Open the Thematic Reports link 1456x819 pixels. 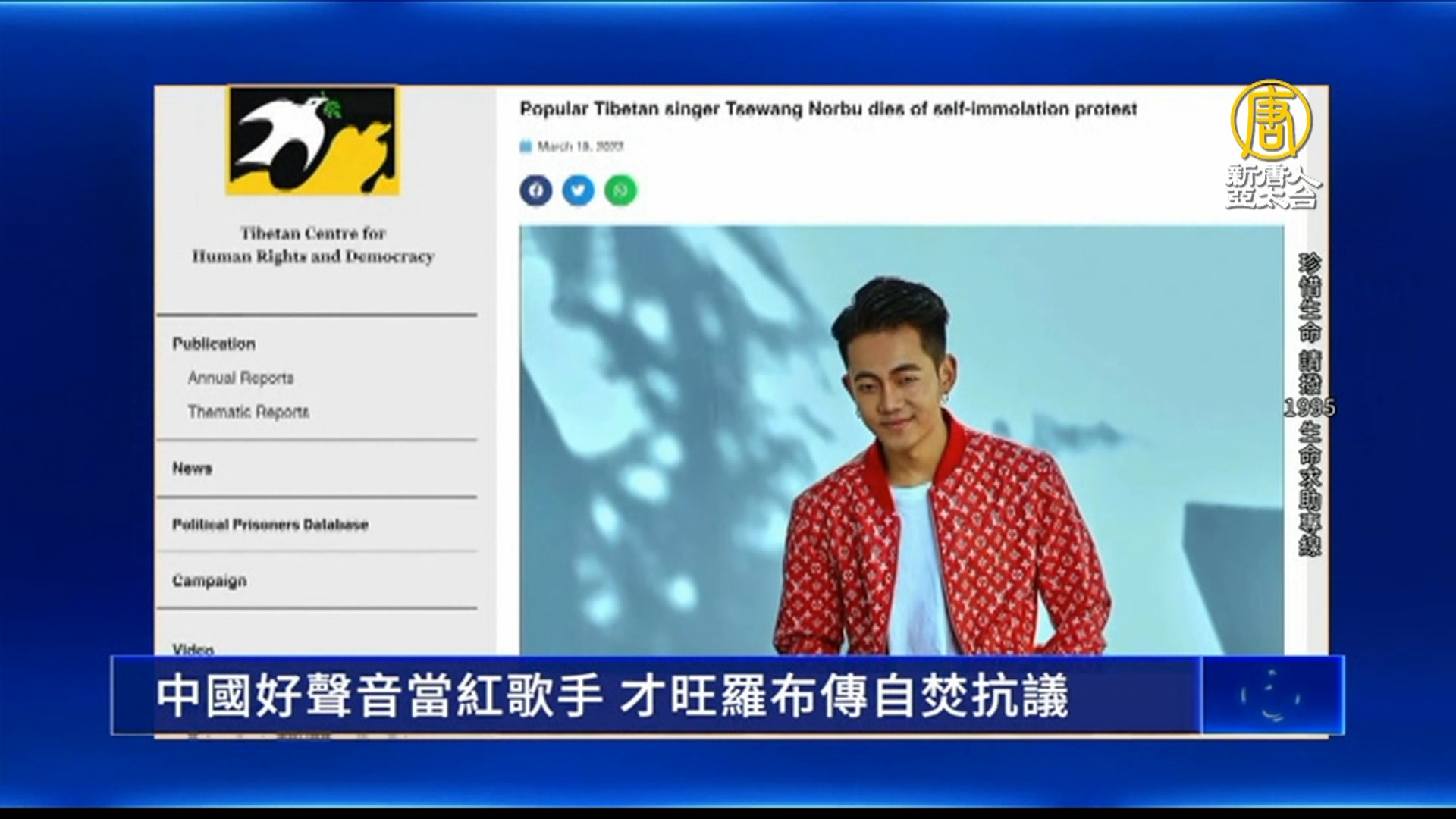pyautogui.click(x=248, y=412)
